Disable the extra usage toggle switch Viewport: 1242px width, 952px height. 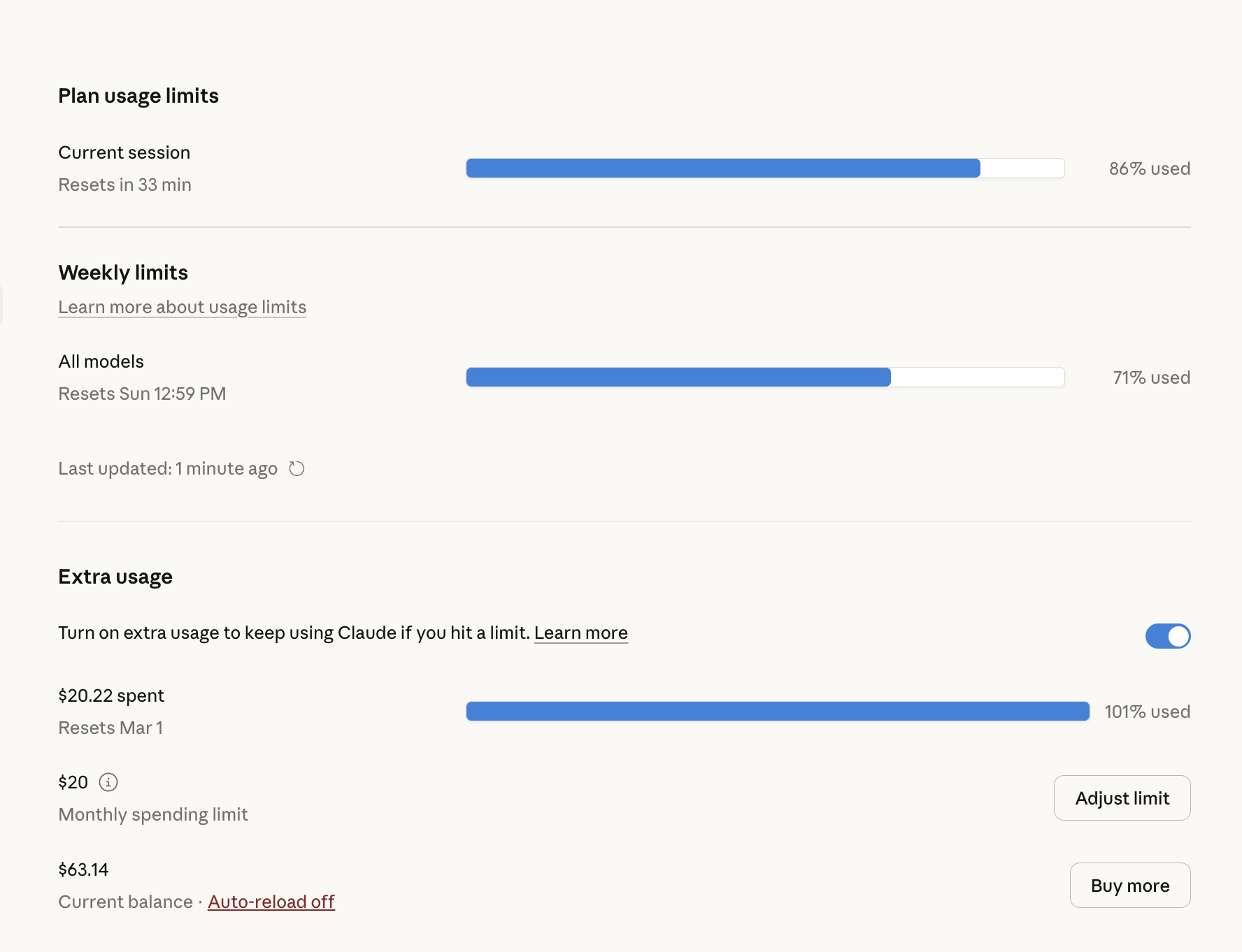pyautogui.click(x=1167, y=636)
